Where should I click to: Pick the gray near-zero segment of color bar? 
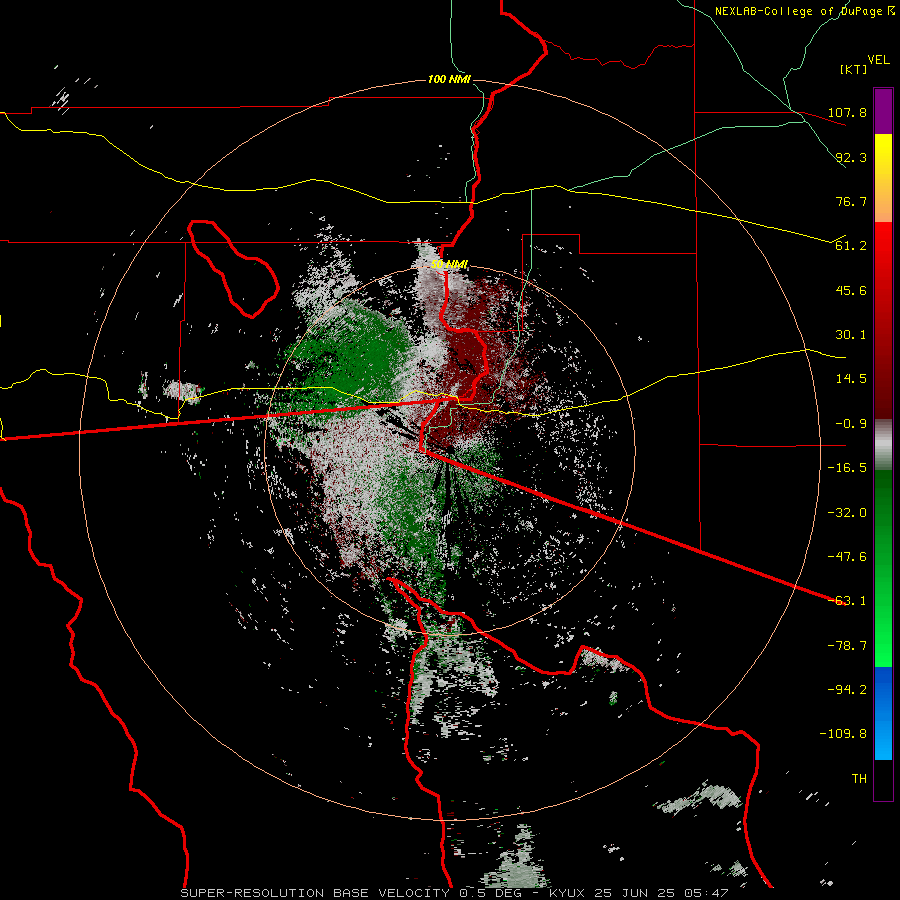pos(883,445)
